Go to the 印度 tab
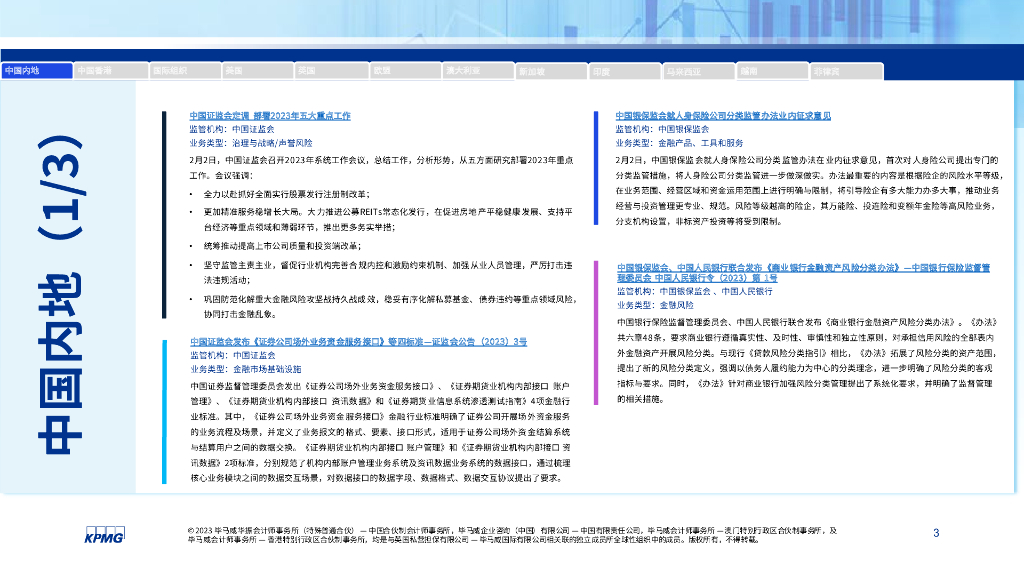This screenshot has height=576, width=1024. coord(625,71)
